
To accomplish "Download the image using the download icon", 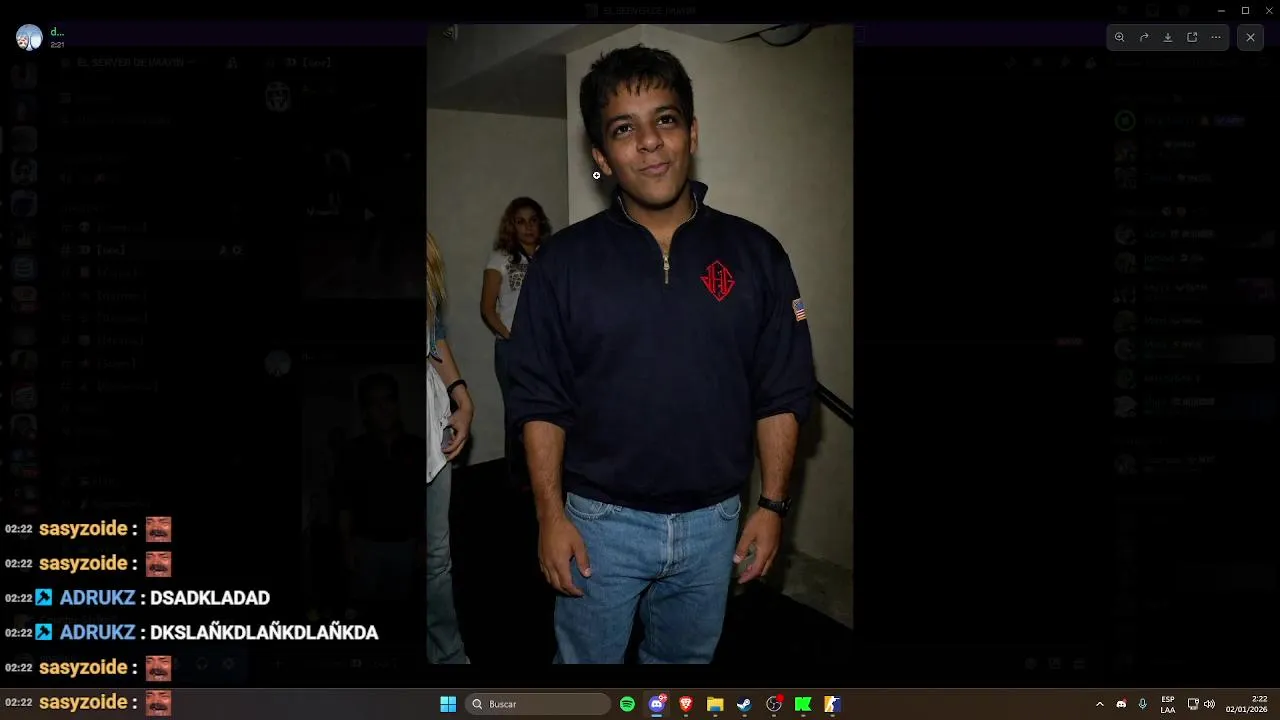I will pos(1168,37).
